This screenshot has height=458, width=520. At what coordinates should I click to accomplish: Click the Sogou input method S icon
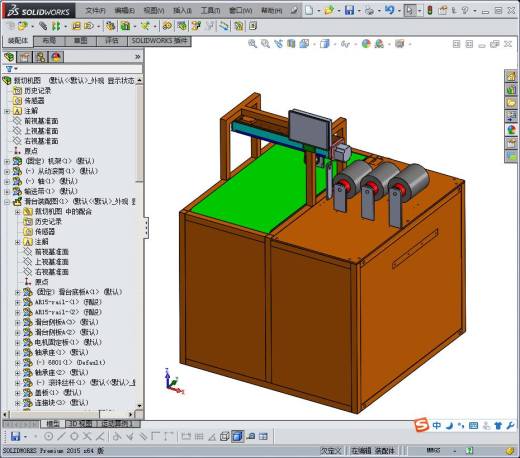coord(421,425)
